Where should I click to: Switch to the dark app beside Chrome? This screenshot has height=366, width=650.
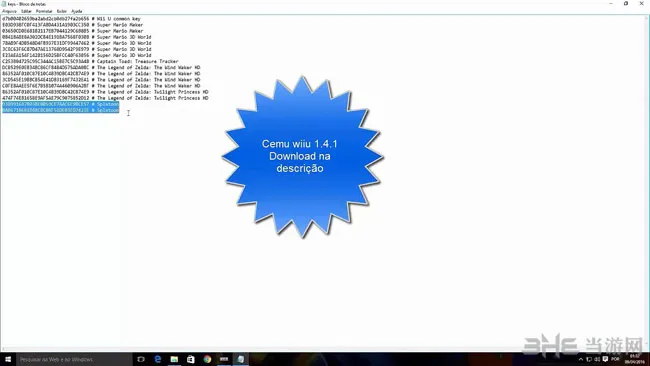[x=224, y=359]
